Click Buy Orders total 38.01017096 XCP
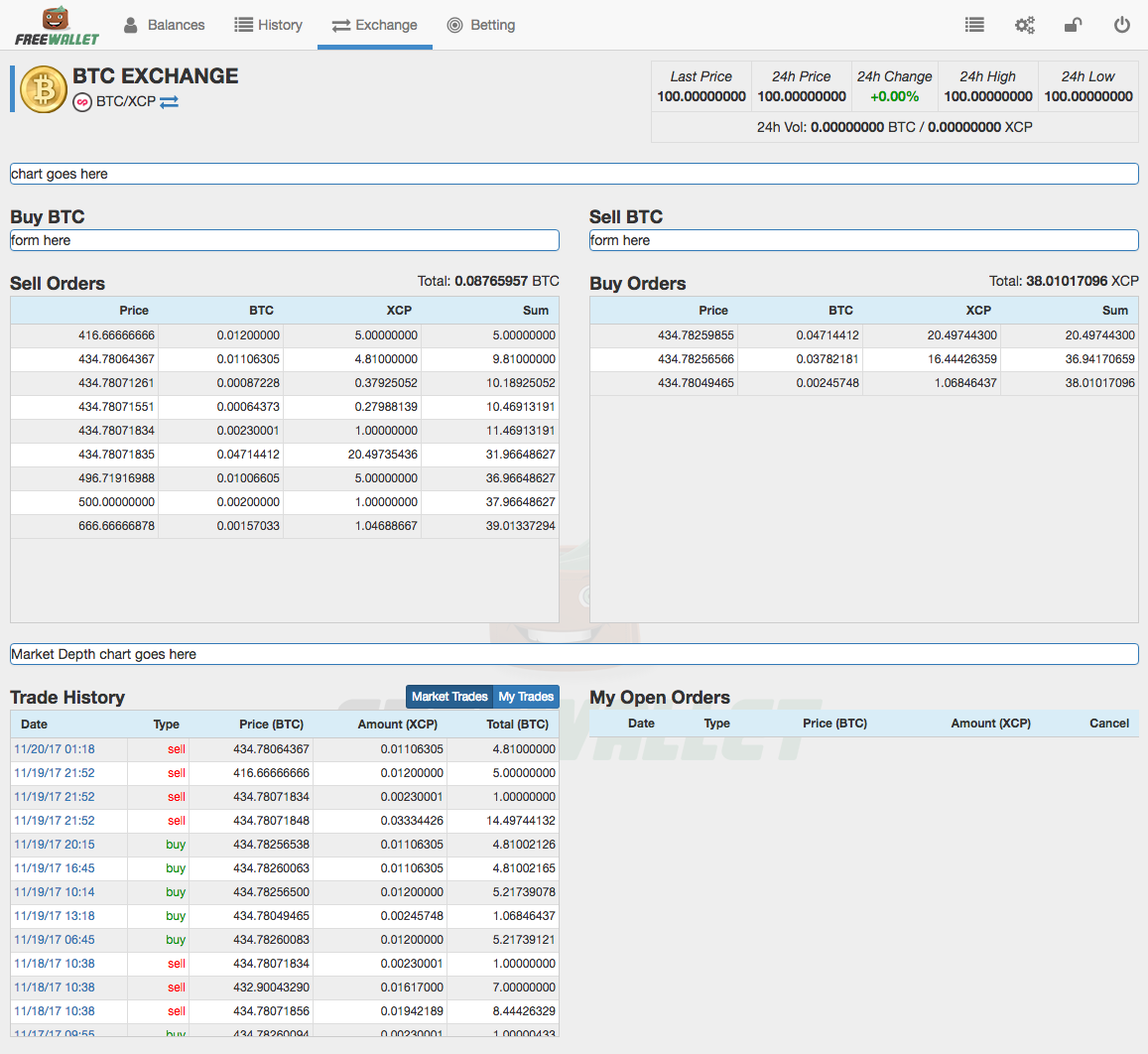This screenshot has height=1054, width=1148. click(1064, 281)
